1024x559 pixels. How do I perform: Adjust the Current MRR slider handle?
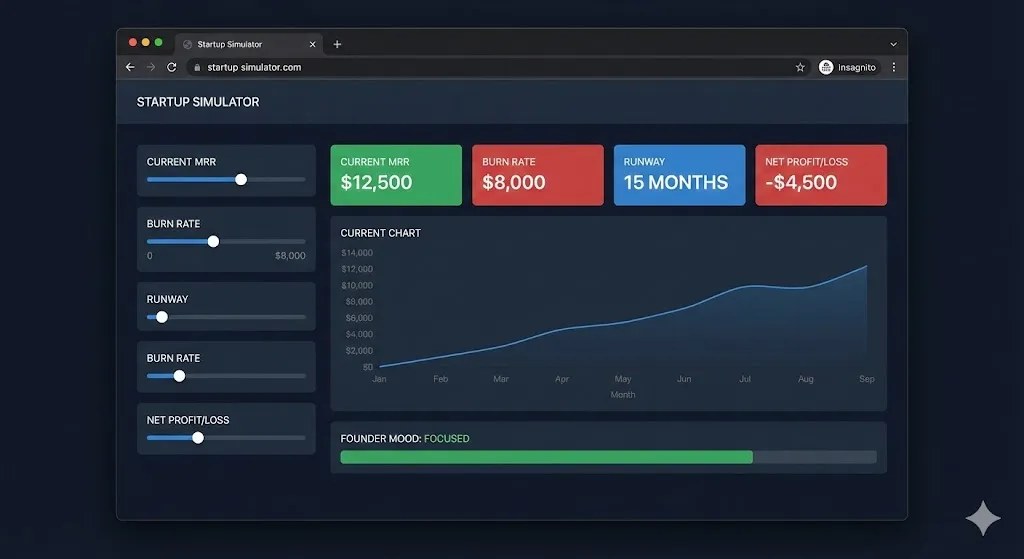[x=241, y=180]
